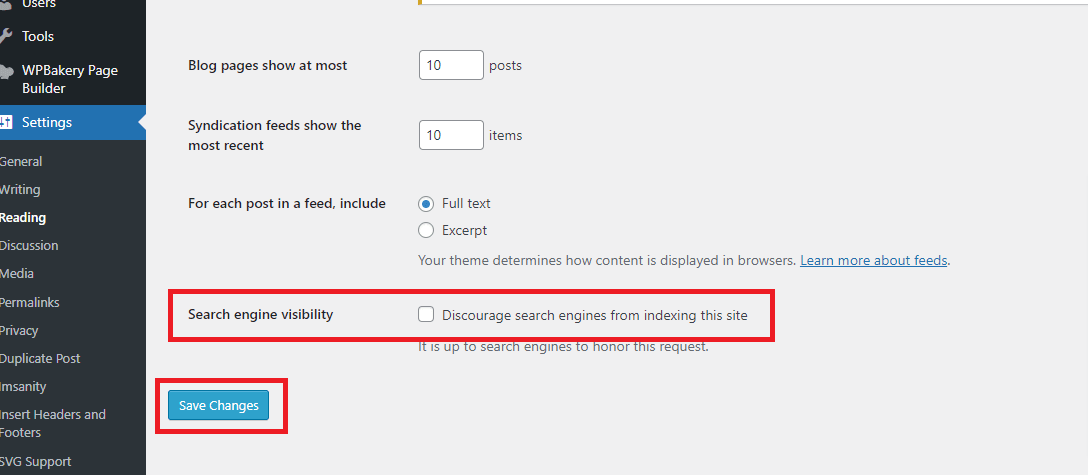Click the WPBakery Page Builder icon
Image resolution: width=1088 pixels, height=475 pixels.
[x=5, y=72]
